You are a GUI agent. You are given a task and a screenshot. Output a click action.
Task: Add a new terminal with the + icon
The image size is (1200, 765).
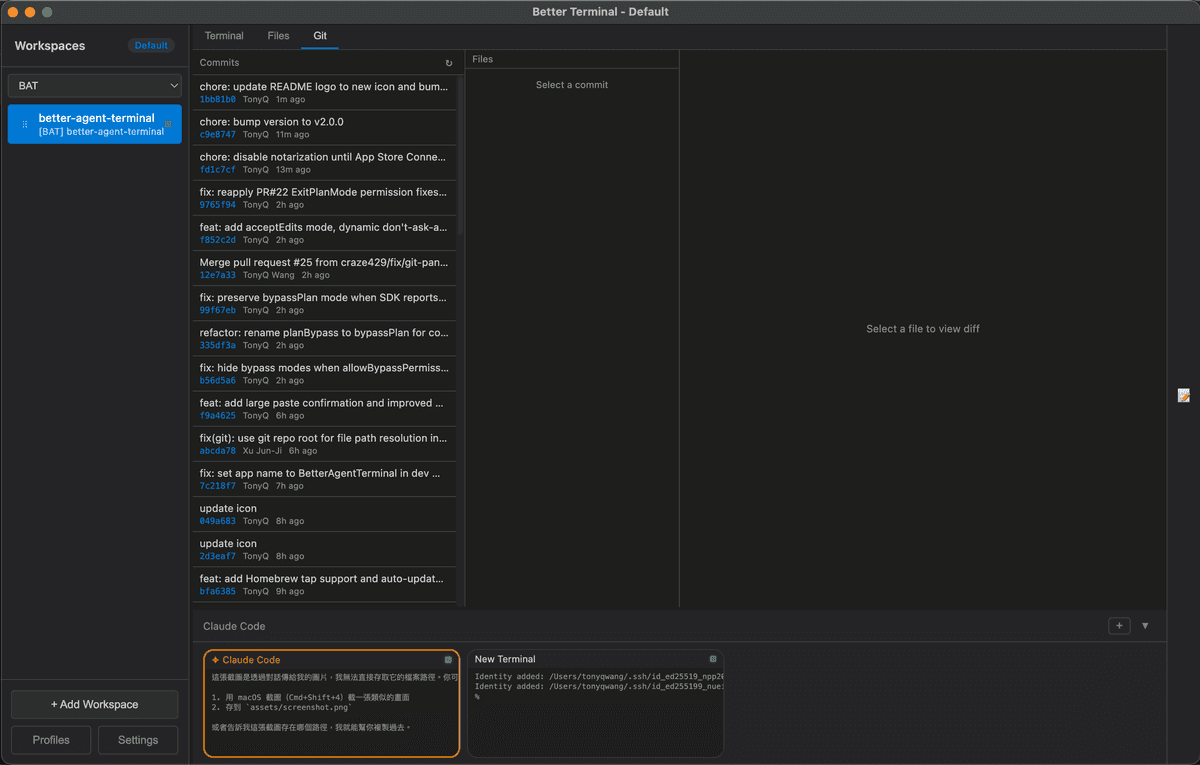tap(1119, 625)
